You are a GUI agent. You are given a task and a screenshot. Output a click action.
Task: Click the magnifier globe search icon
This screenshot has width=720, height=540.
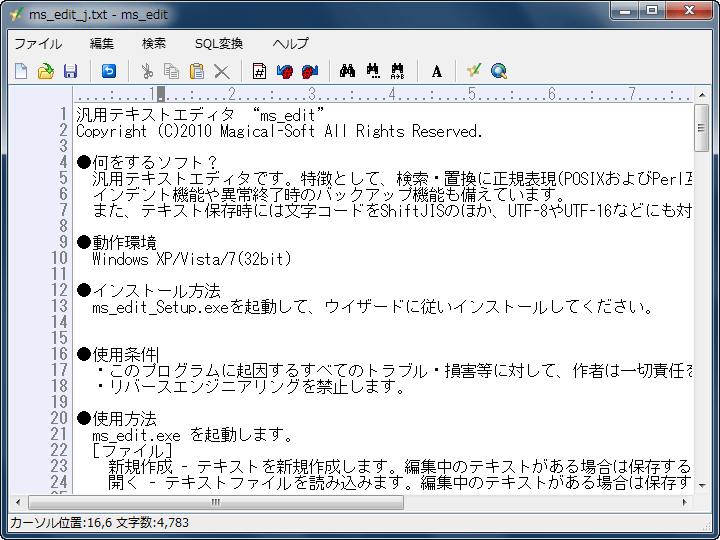[499, 71]
